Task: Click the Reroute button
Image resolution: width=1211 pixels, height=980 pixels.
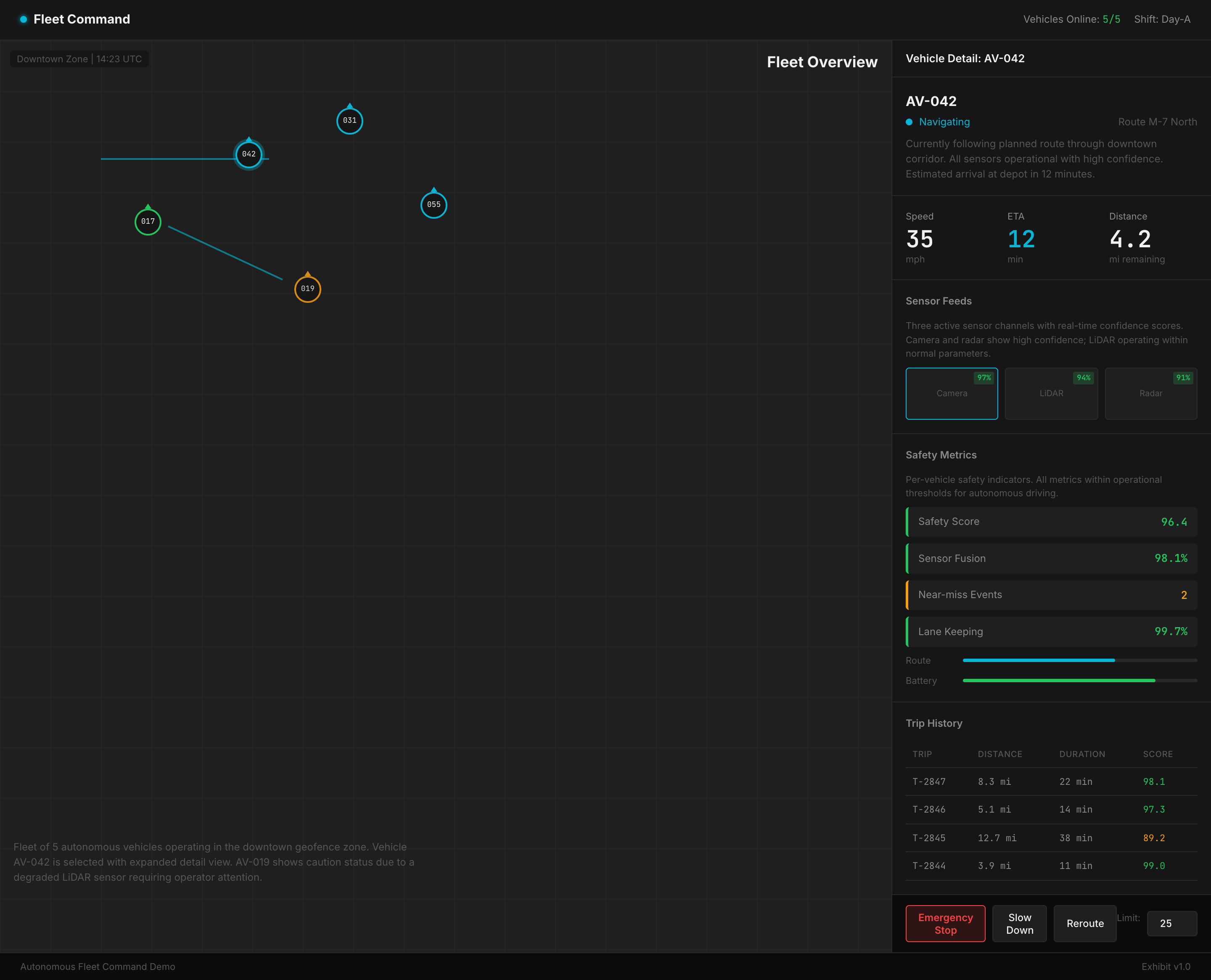Action: [1084, 924]
